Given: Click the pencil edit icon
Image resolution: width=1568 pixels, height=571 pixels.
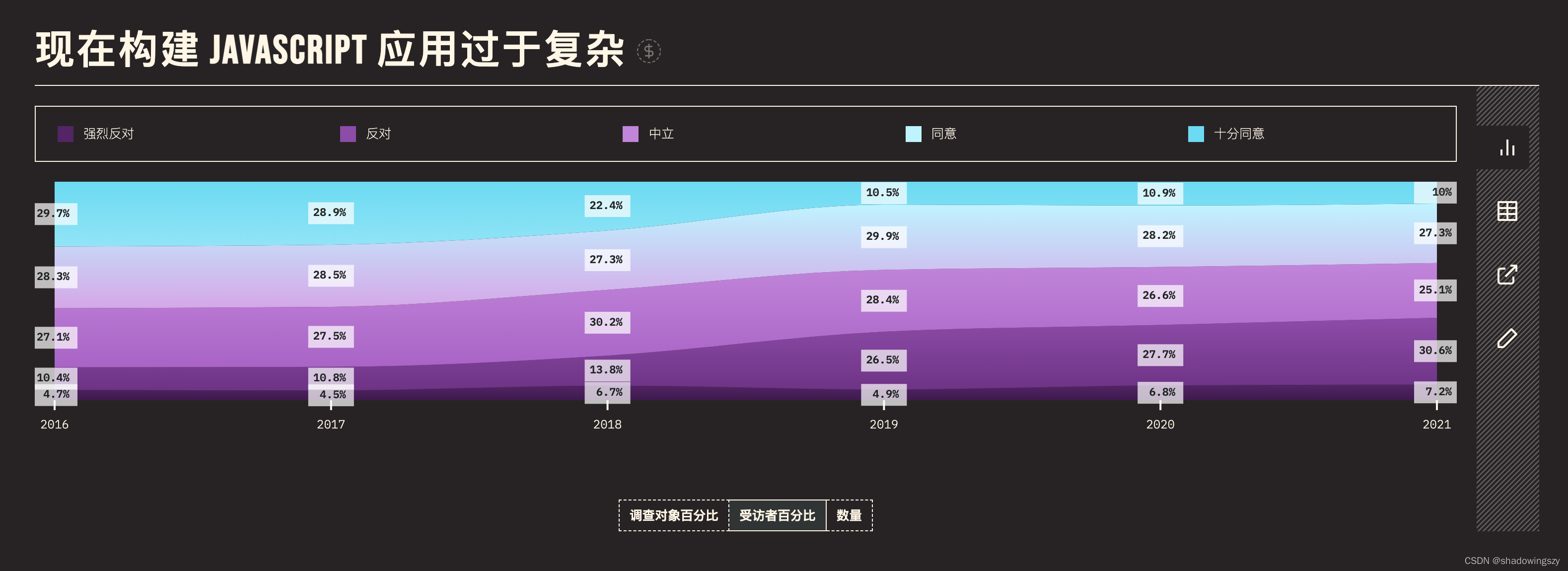Looking at the screenshot, I should point(1506,338).
